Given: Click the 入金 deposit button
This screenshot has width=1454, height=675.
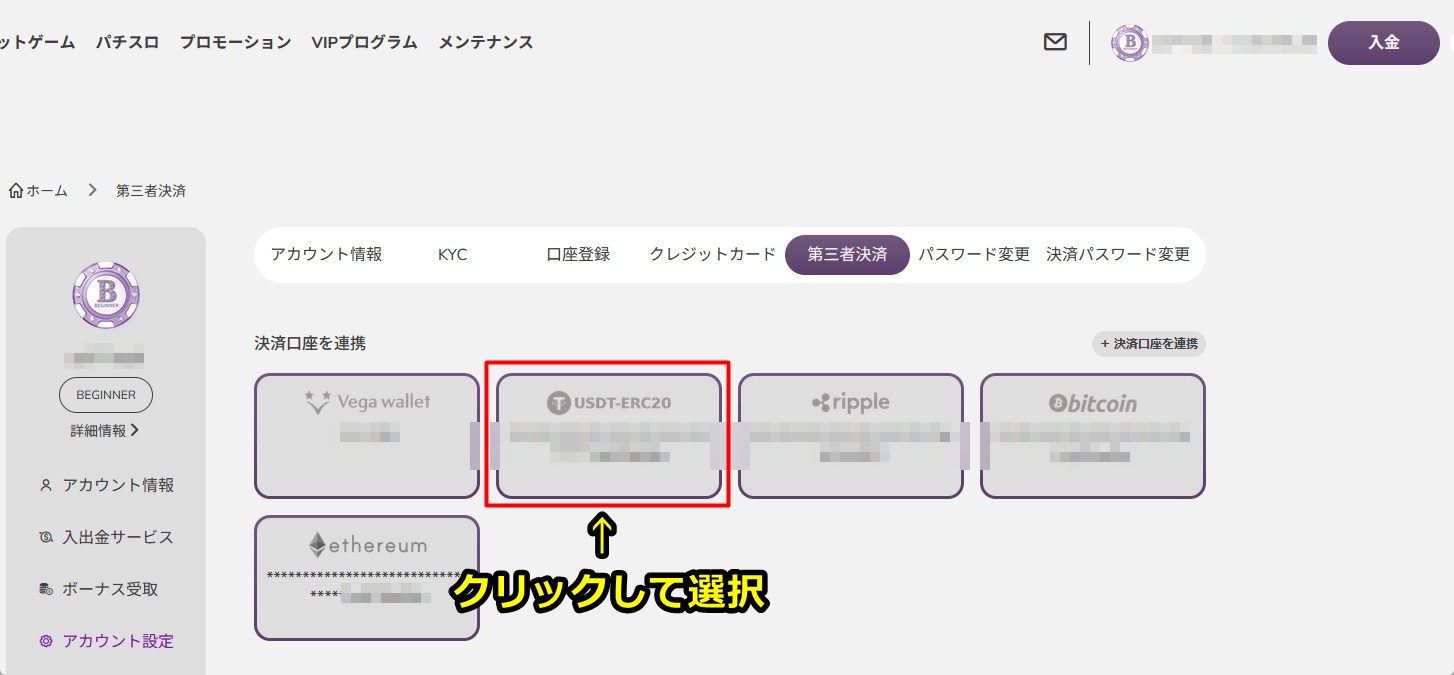Looking at the screenshot, I should pyautogui.click(x=1384, y=42).
